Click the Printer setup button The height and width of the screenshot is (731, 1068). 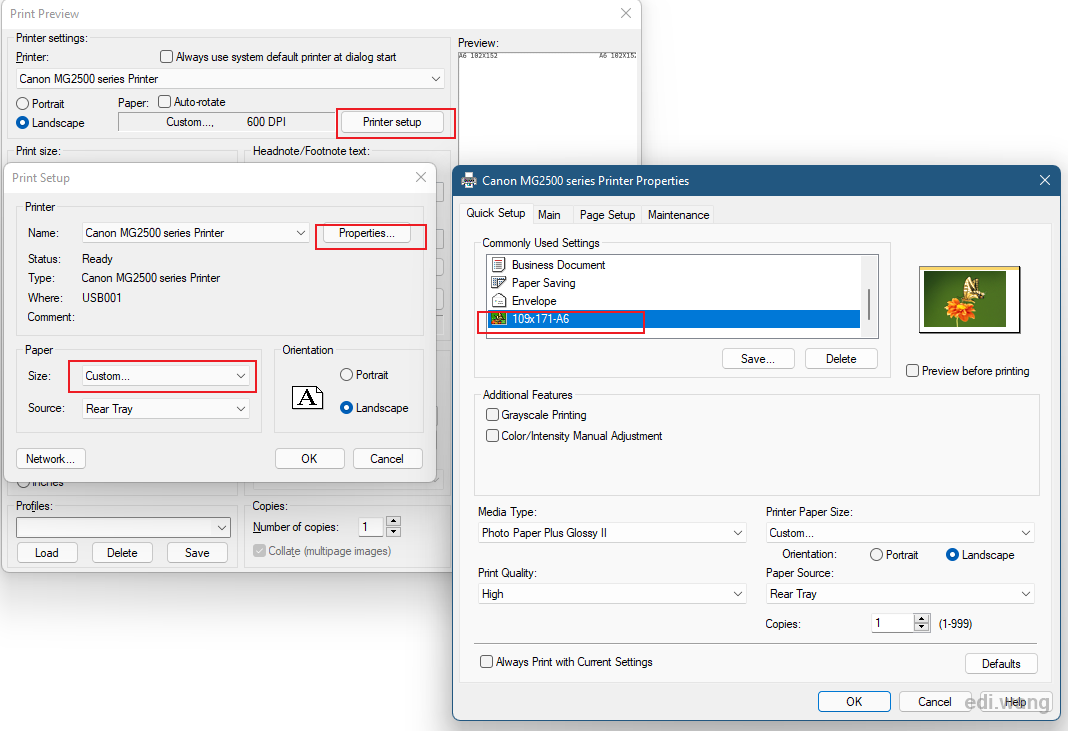[x=392, y=122]
